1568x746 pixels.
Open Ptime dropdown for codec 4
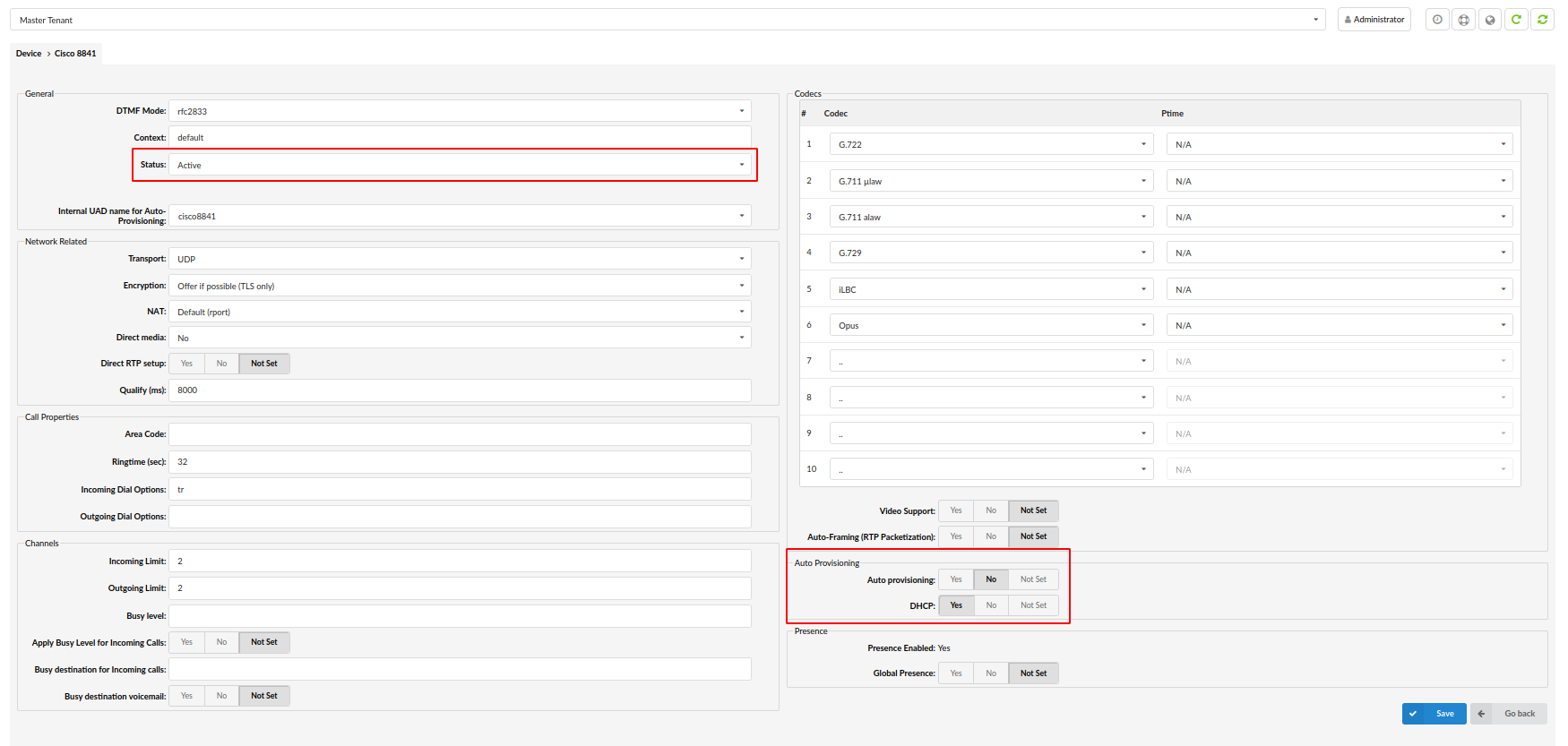(1340, 253)
